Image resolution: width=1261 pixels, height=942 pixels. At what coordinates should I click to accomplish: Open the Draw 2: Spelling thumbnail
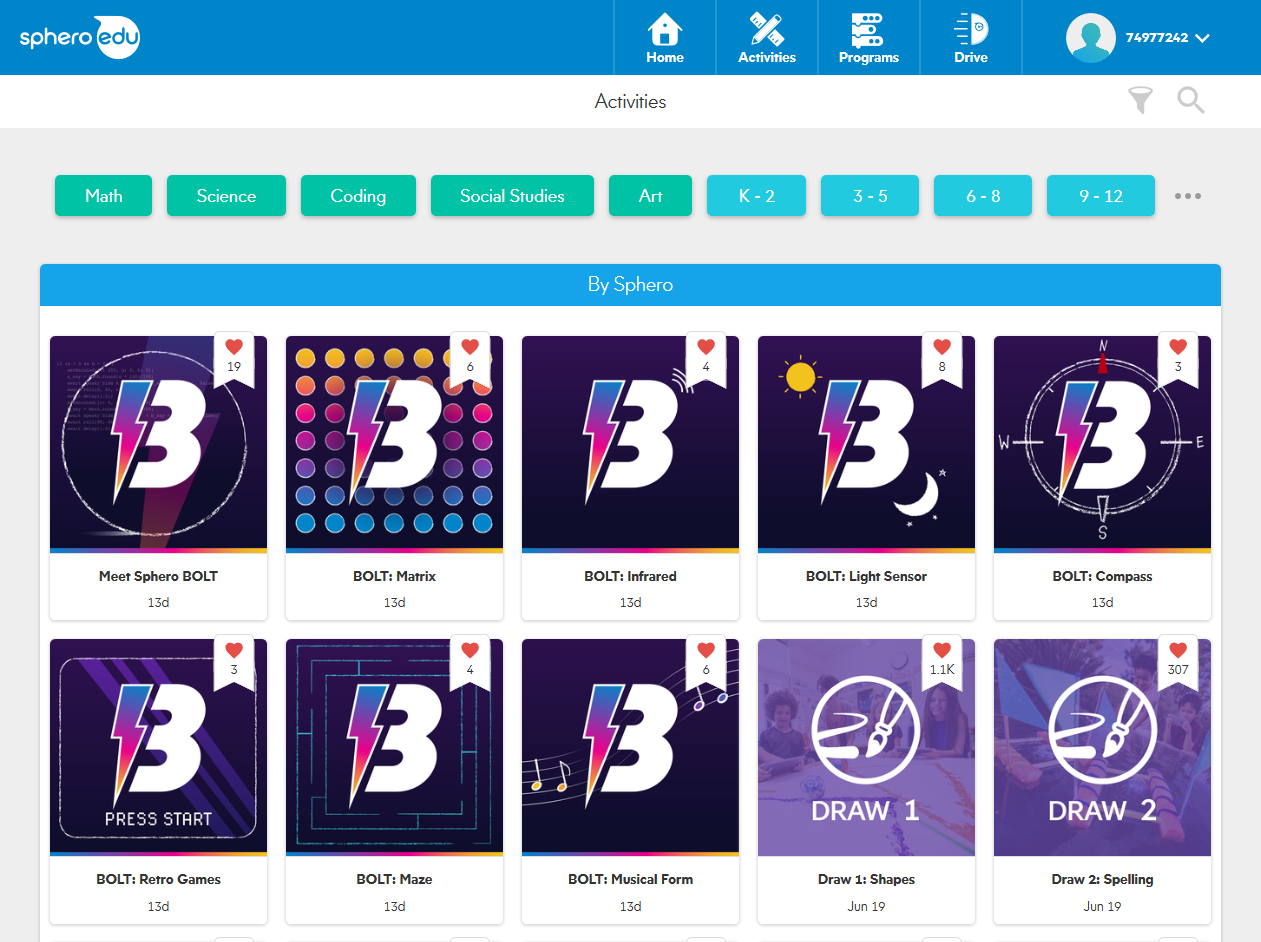click(1102, 748)
